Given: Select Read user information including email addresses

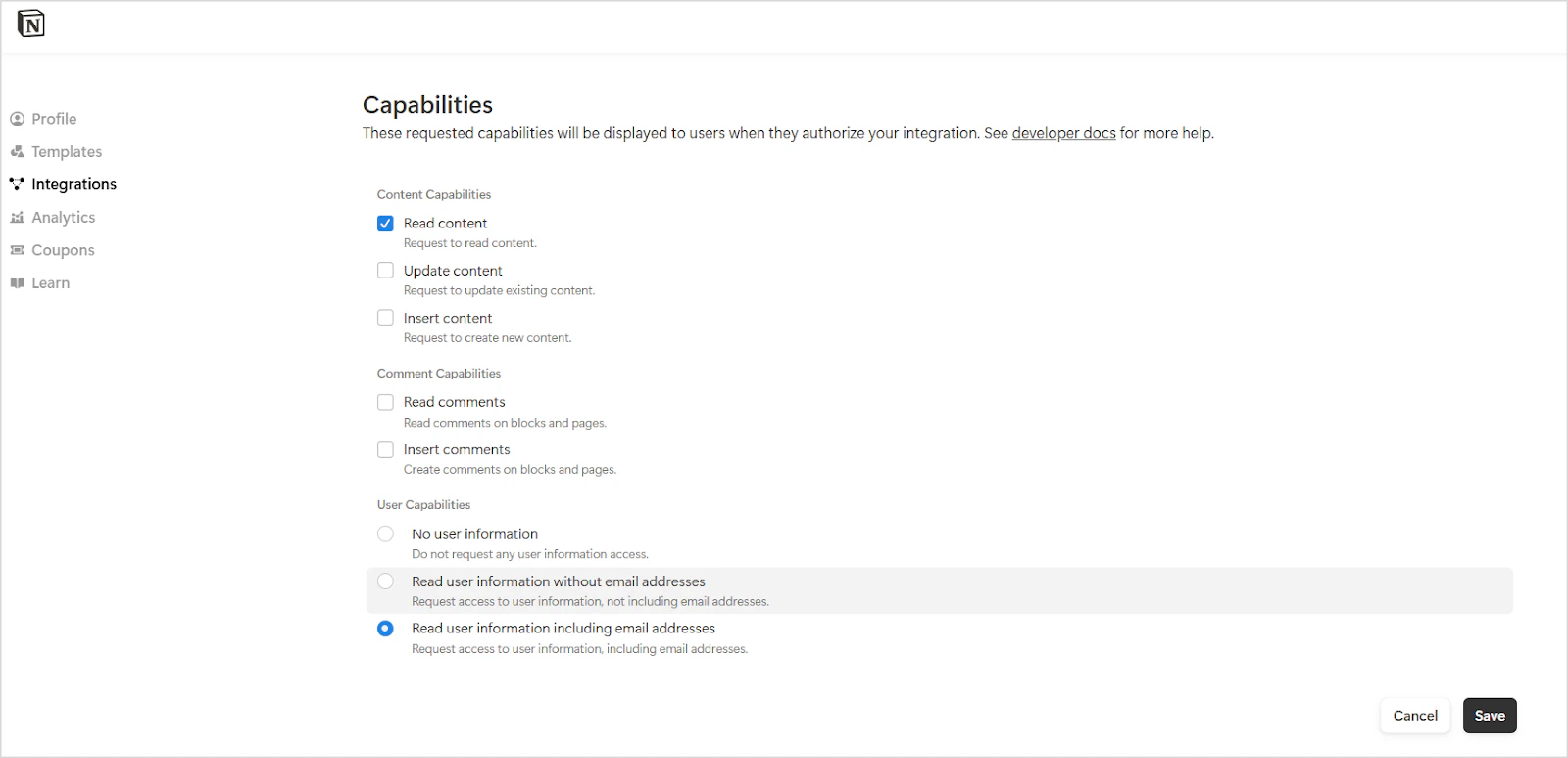Looking at the screenshot, I should click(385, 628).
